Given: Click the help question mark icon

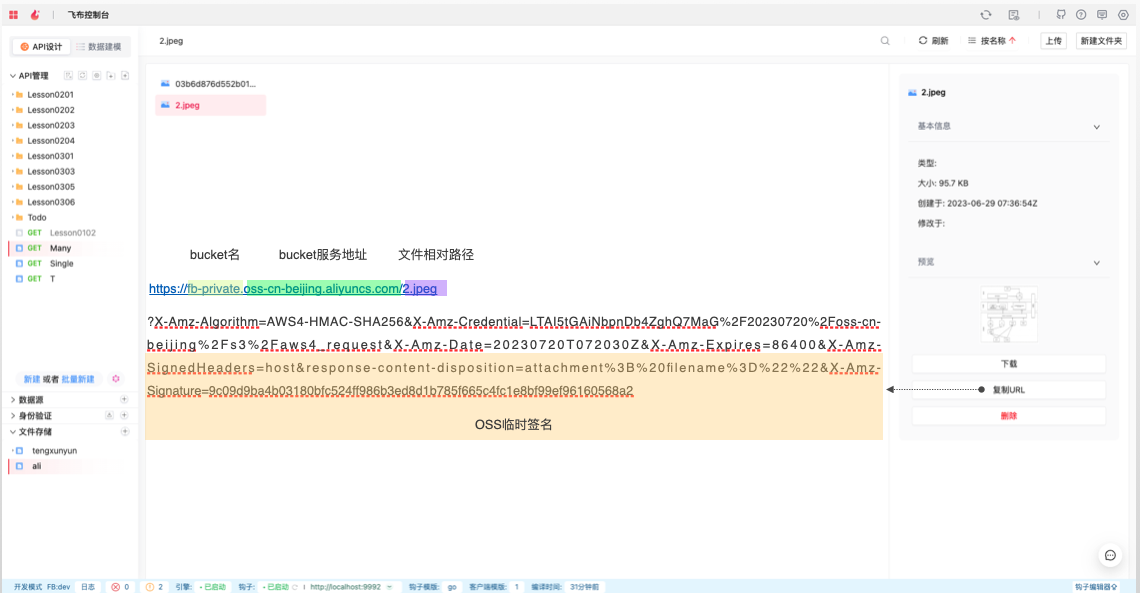Looking at the screenshot, I should [1081, 15].
